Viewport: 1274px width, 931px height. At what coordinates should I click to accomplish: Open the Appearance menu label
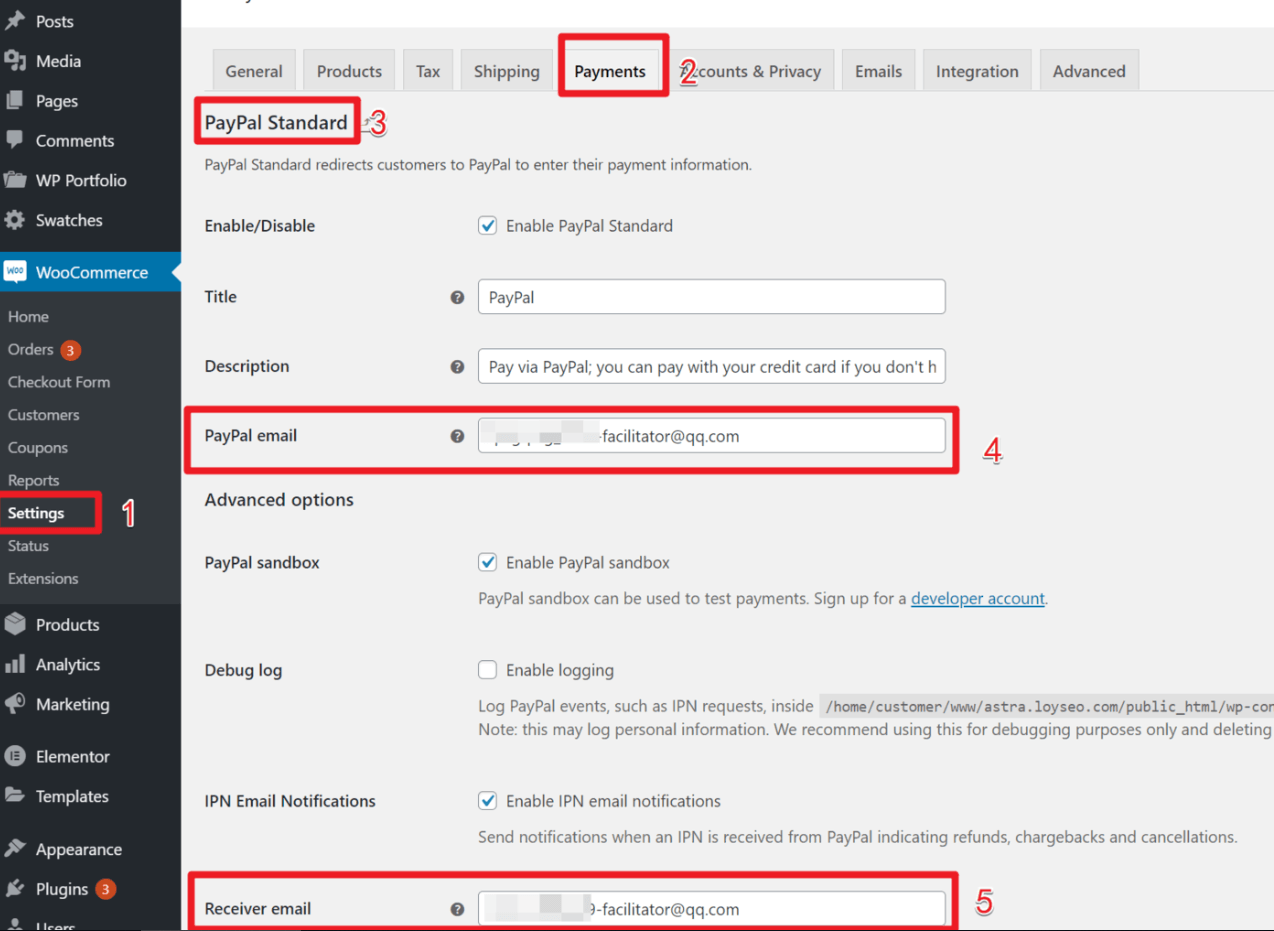[x=79, y=850]
